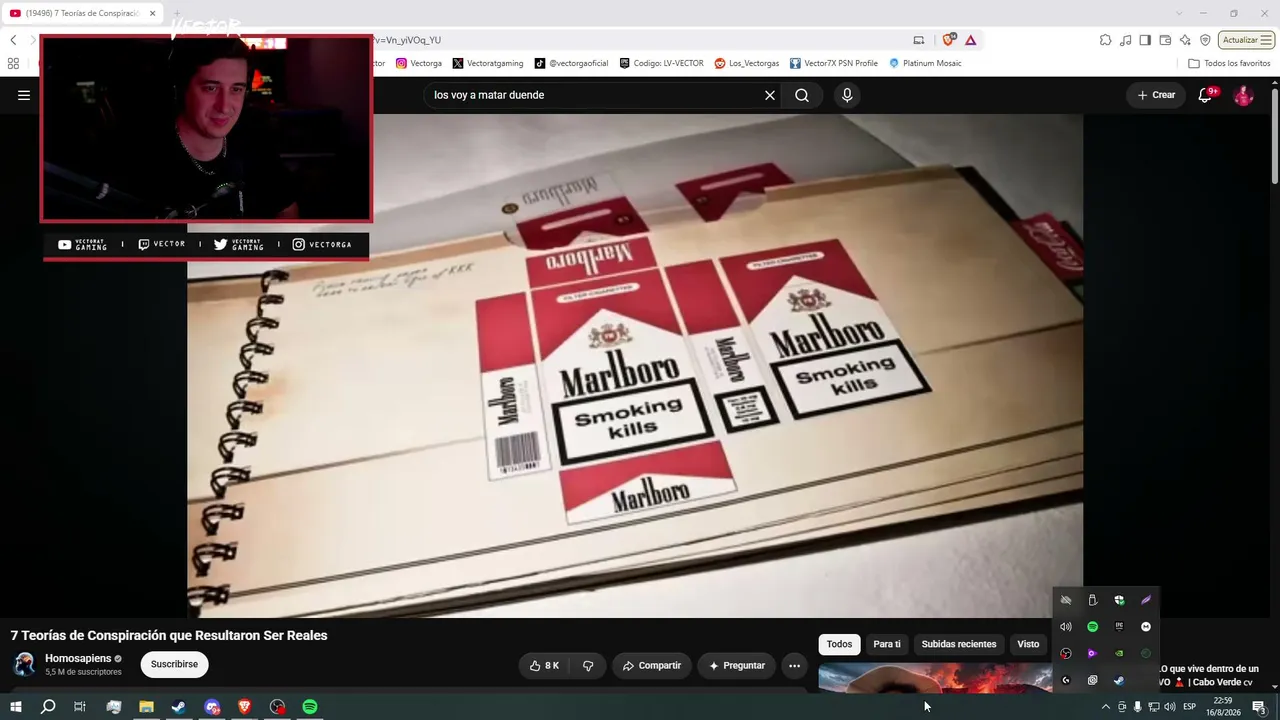The height and width of the screenshot is (720, 1280).
Task: Open Spotify from the taskbar
Action: [x=310, y=707]
